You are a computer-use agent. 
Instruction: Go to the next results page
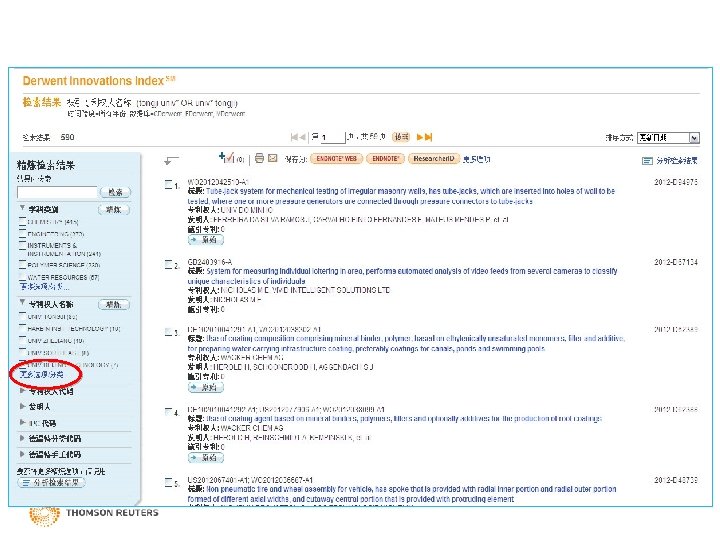pyautogui.click(x=420, y=137)
